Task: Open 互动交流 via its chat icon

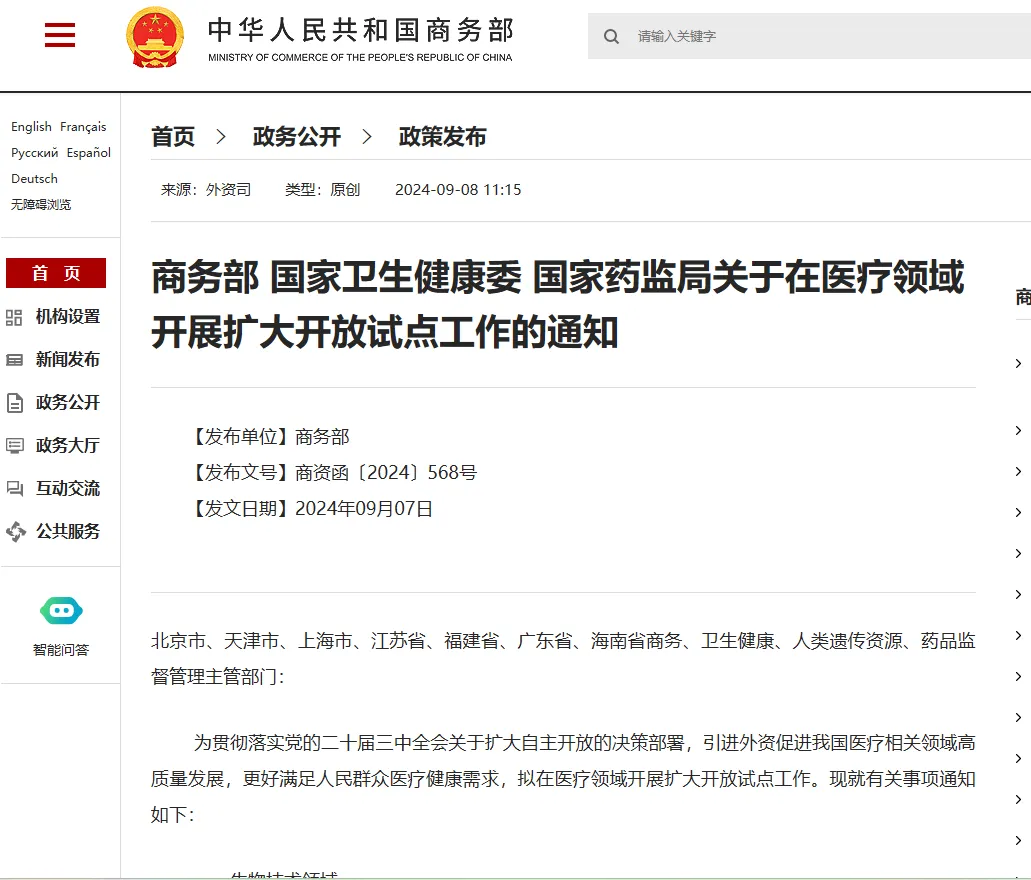Action: pyautogui.click(x=17, y=488)
